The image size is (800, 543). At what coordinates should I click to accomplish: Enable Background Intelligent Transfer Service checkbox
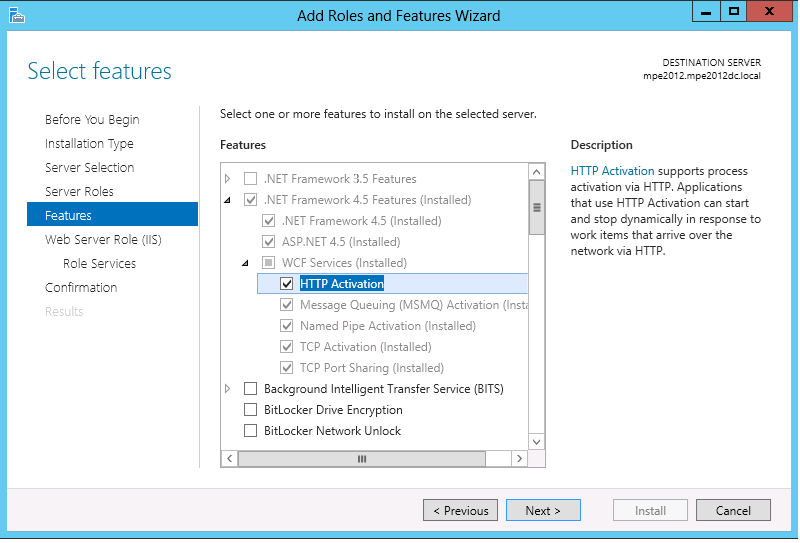tap(251, 388)
